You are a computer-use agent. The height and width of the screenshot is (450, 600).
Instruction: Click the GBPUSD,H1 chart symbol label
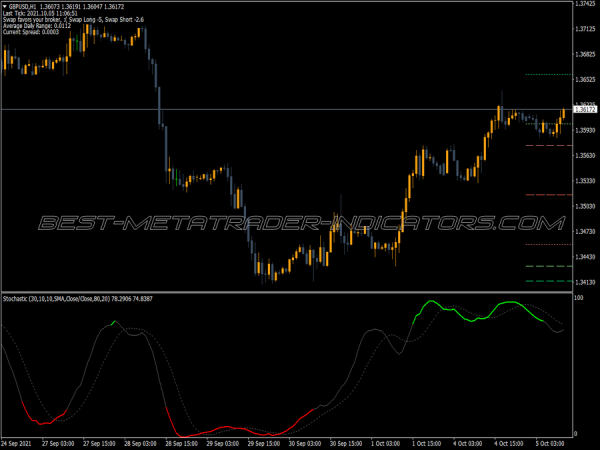pyautogui.click(x=23, y=7)
